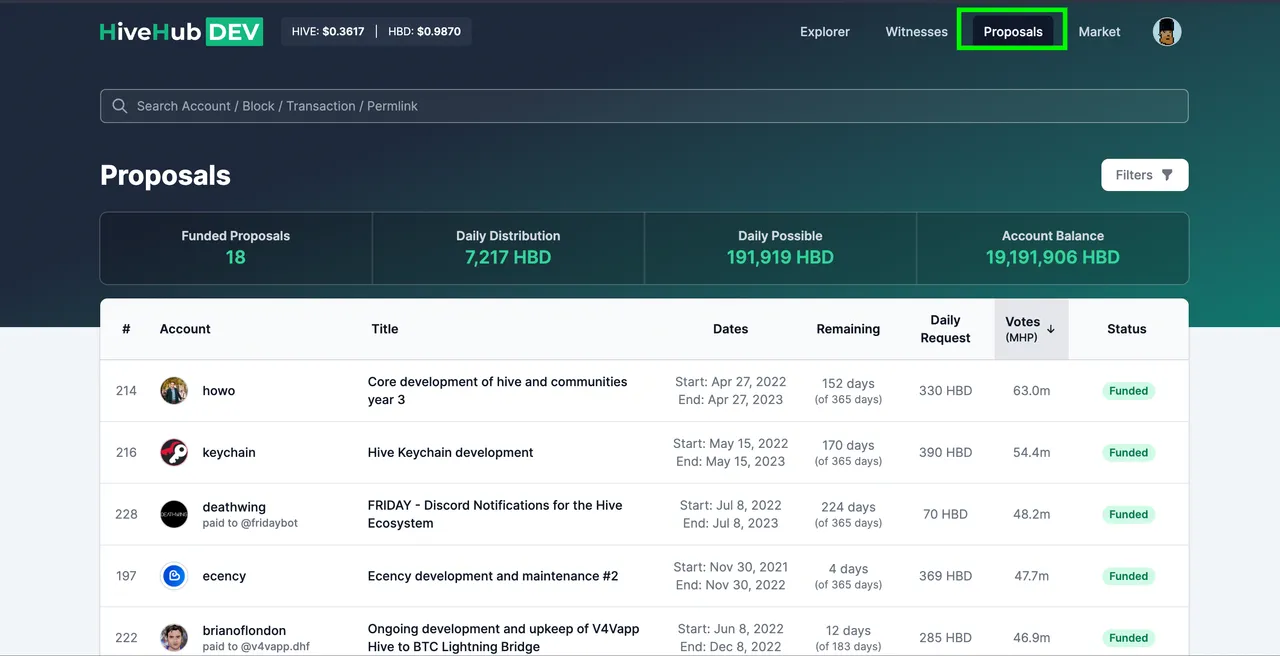Click Funded status badge in brianoflondon row
The height and width of the screenshot is (656, 1280).
pos(1128,638)
